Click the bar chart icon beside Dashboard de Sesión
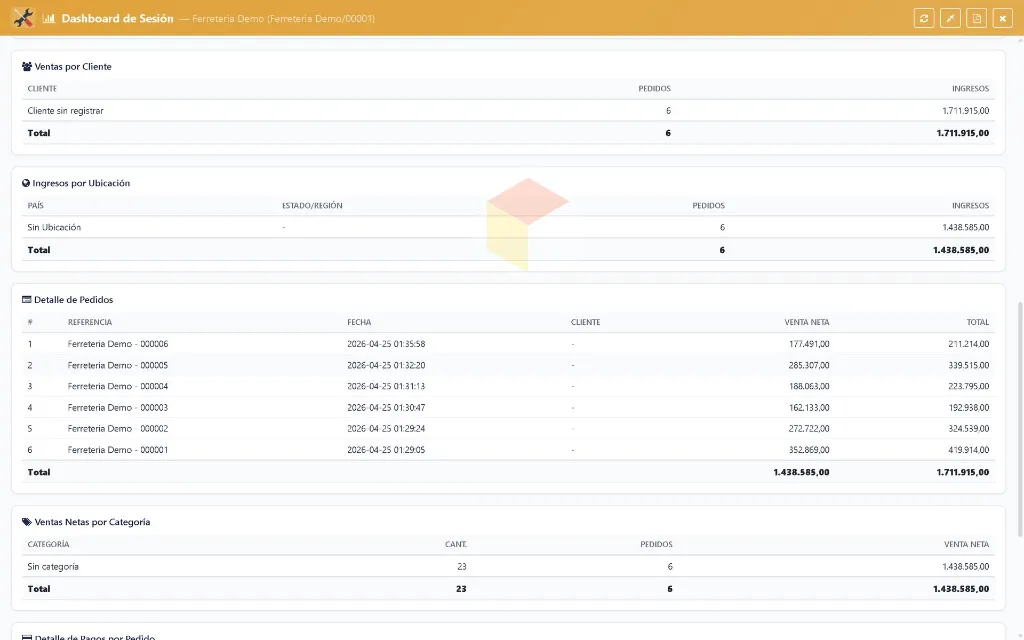1024x640 pixels. (x=48, y=18)
